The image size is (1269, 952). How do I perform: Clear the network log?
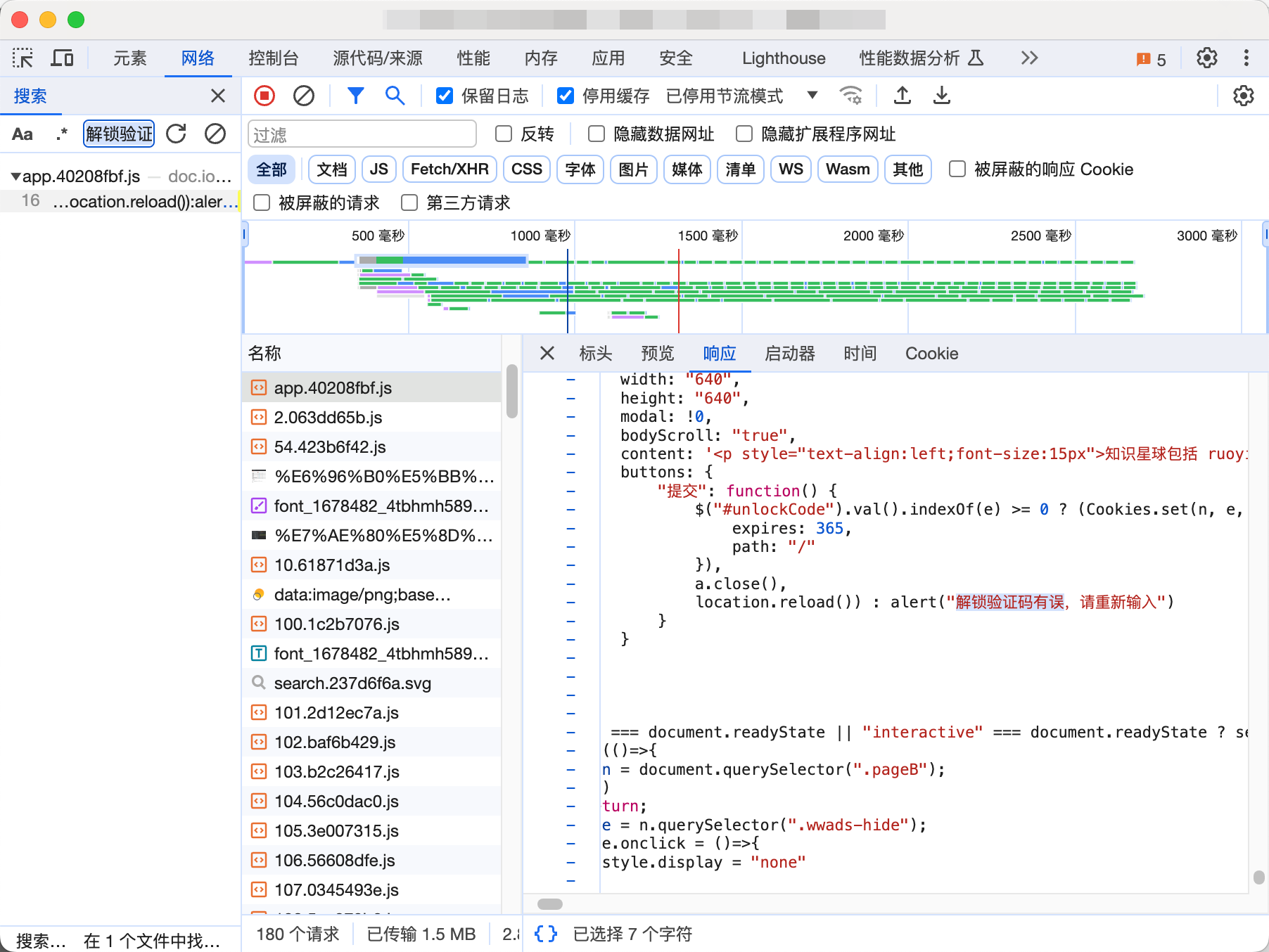tap(304, 96)
